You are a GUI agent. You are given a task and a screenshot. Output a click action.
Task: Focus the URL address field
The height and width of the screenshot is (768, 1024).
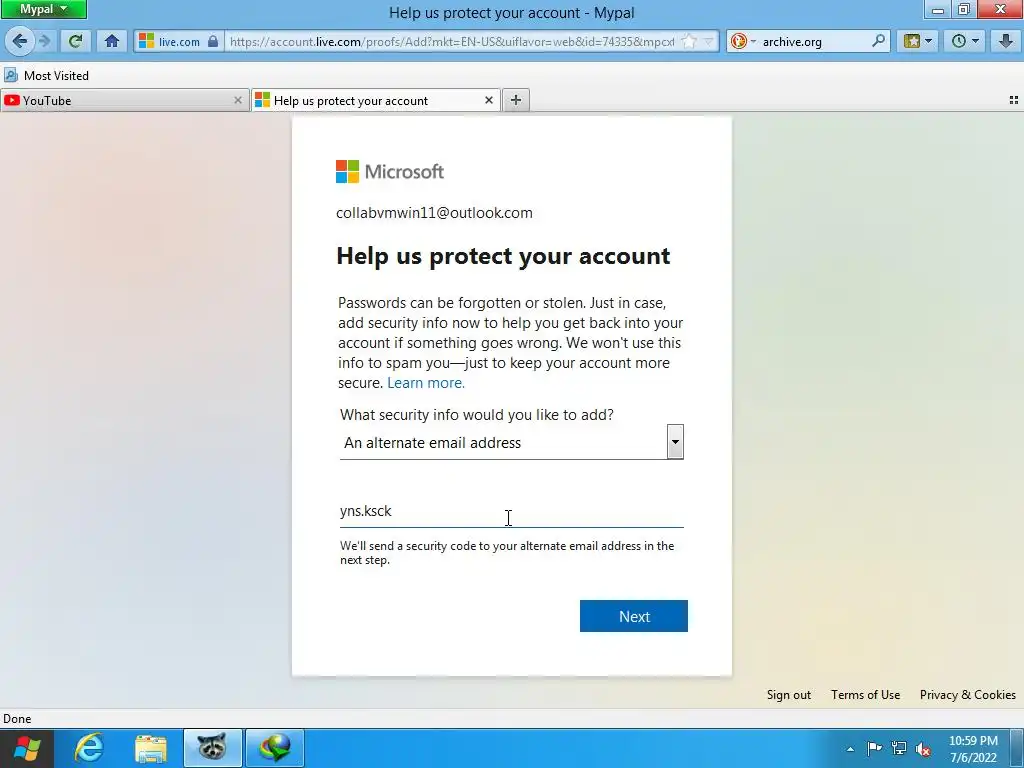click(452, 41)
